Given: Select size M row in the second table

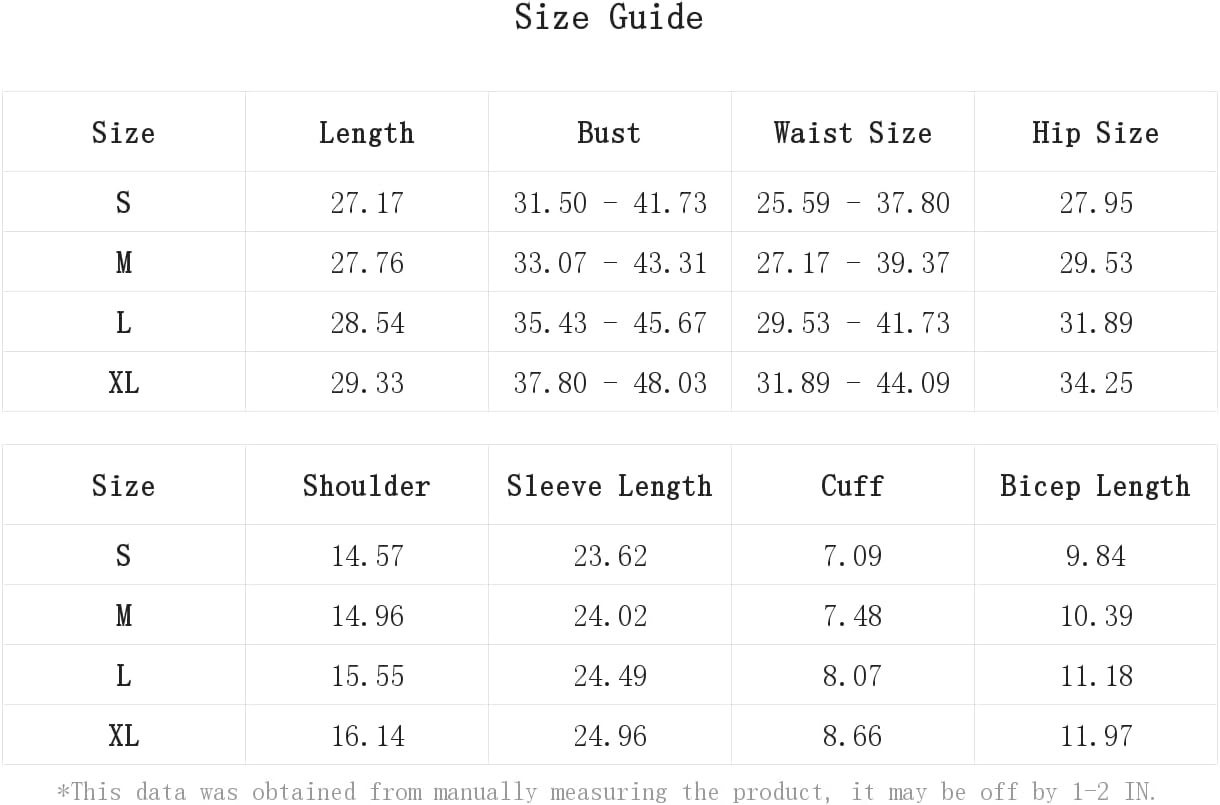Looking at the screenshot, I should tap(610, 615).
